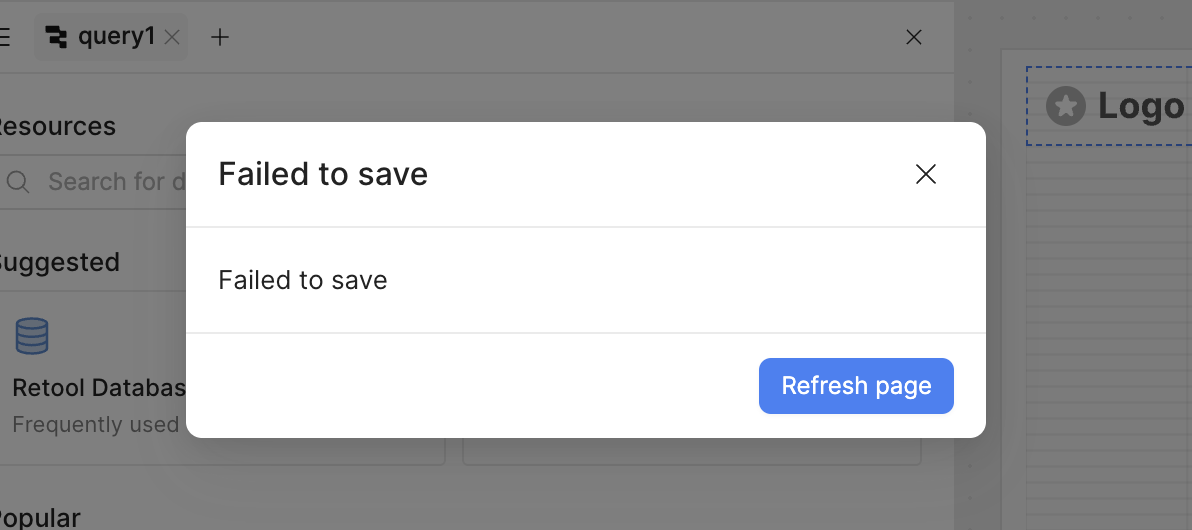Close the Failed to save dialog
The image size is (1192, 530).
(926, 175)
